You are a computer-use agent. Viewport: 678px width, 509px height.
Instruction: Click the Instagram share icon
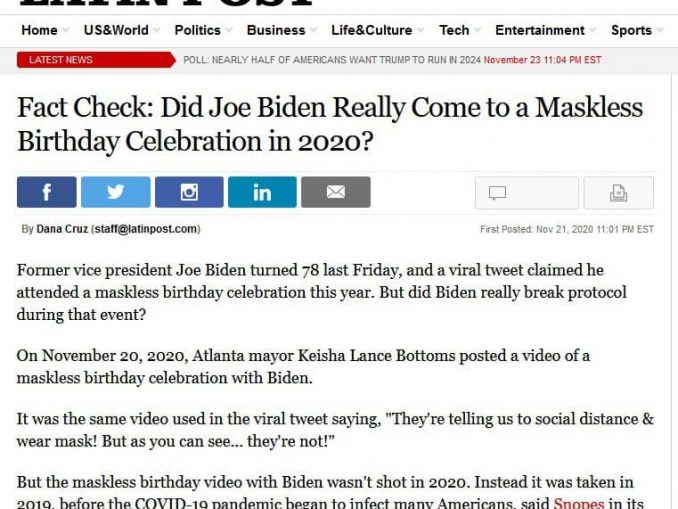tap(189, 192)
